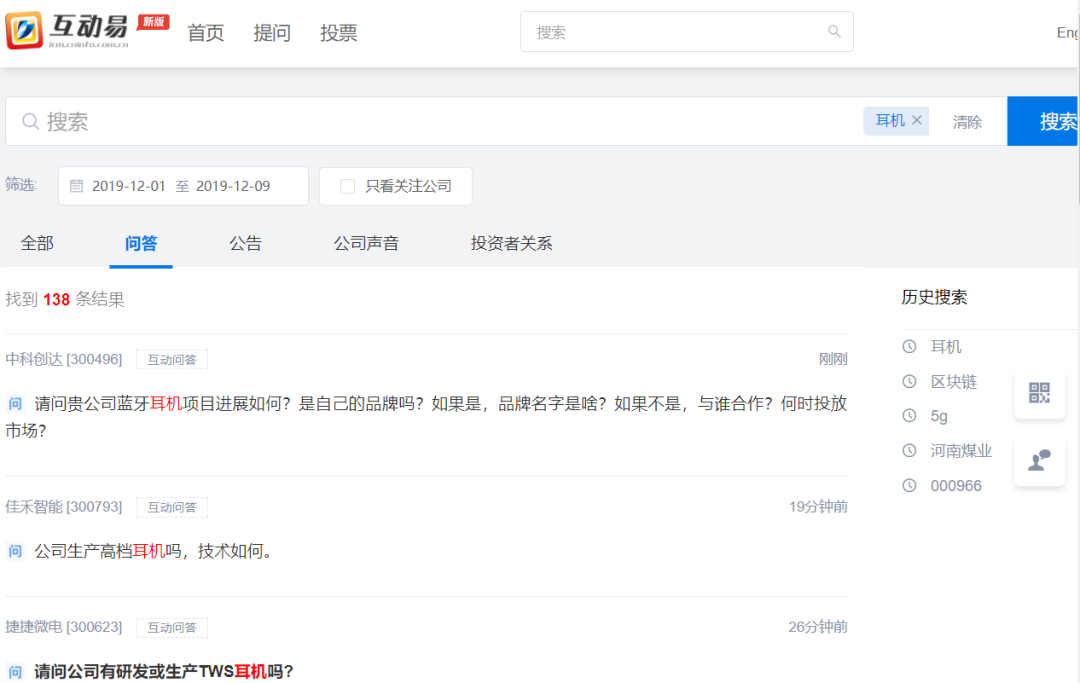The image size is (1080, 683).
Task: Click the 互动问答 tag on 佳禾智能 row
Action: coord(172,507)
